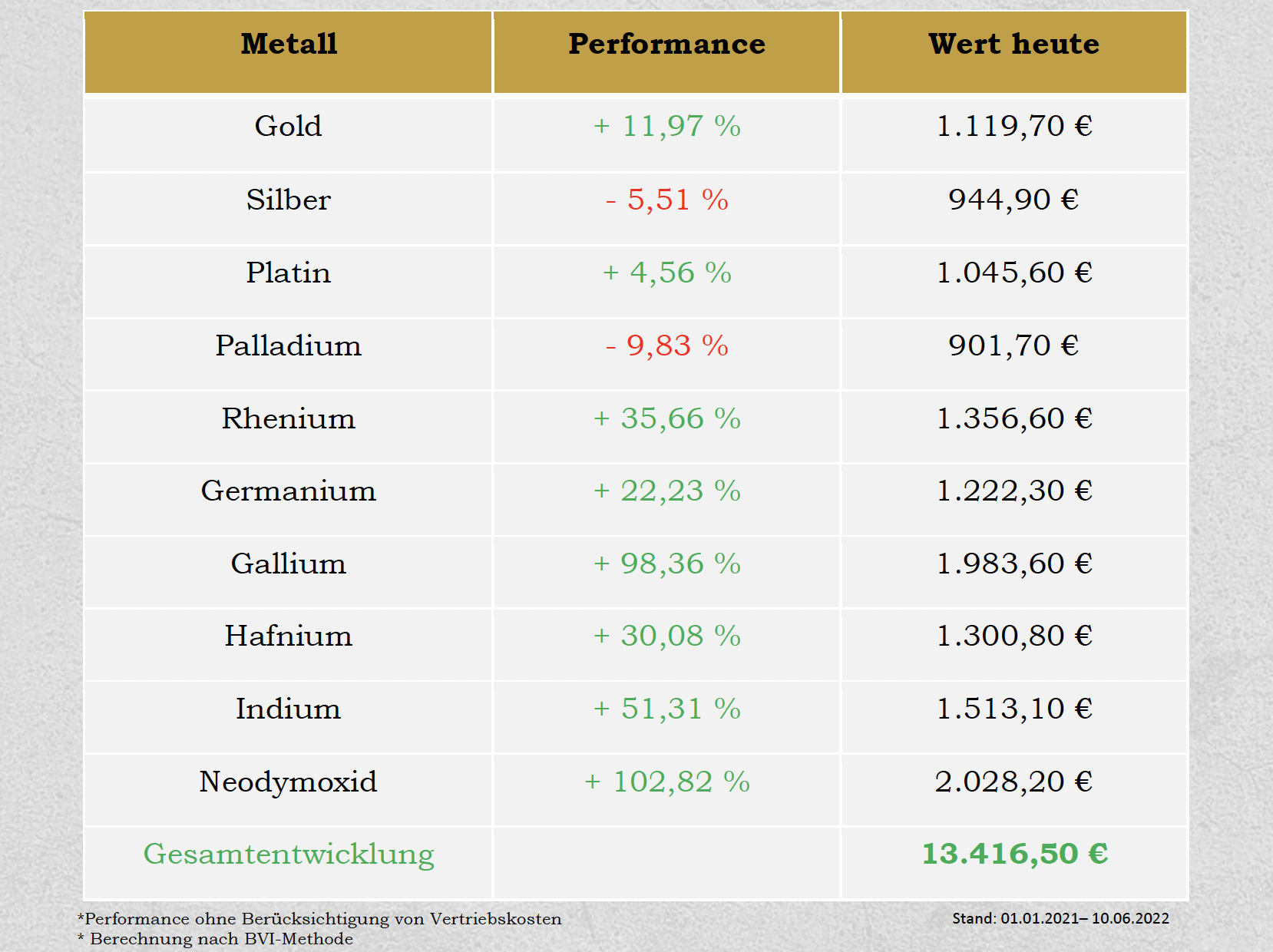Select Neodymoxid performance +102,82 %
This screenshot has height=952, width=1273.
click(x=666, y=782)
